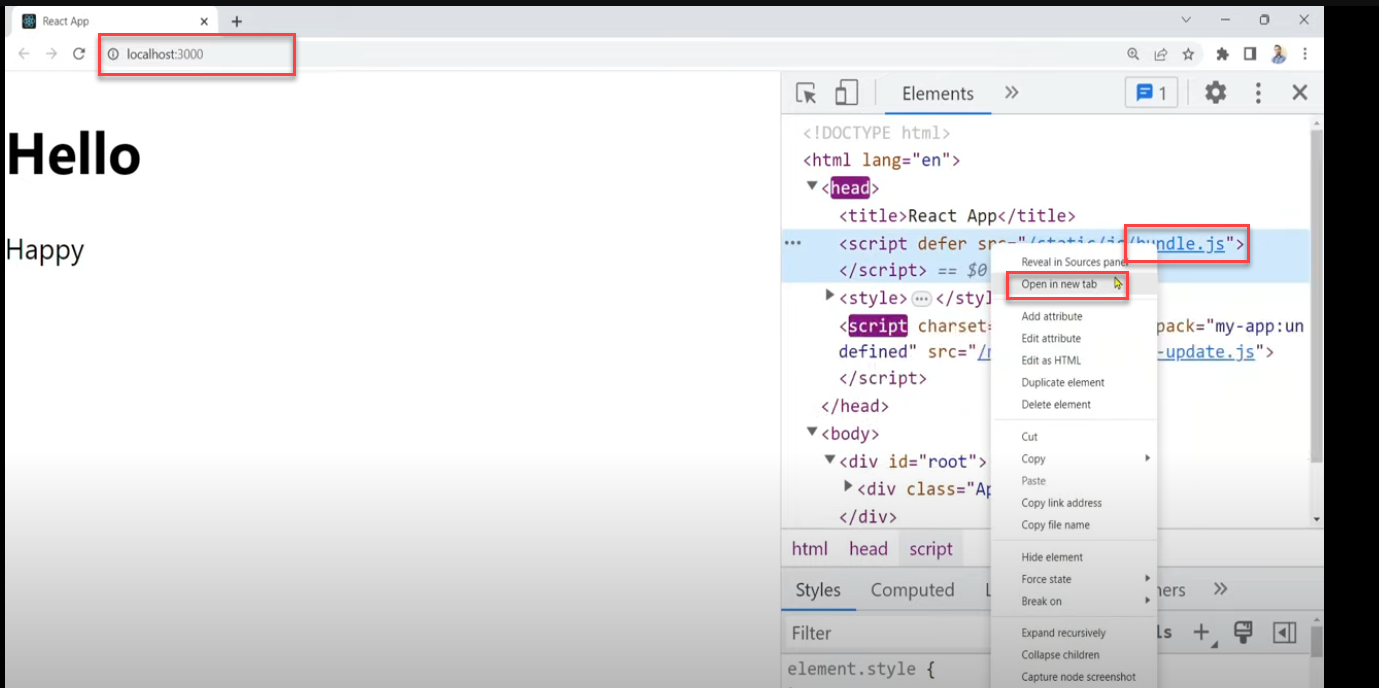Close the React App tab
The height and width of the screenshot is (688, 1379).
pyautogui.click(x=204, y=21)
